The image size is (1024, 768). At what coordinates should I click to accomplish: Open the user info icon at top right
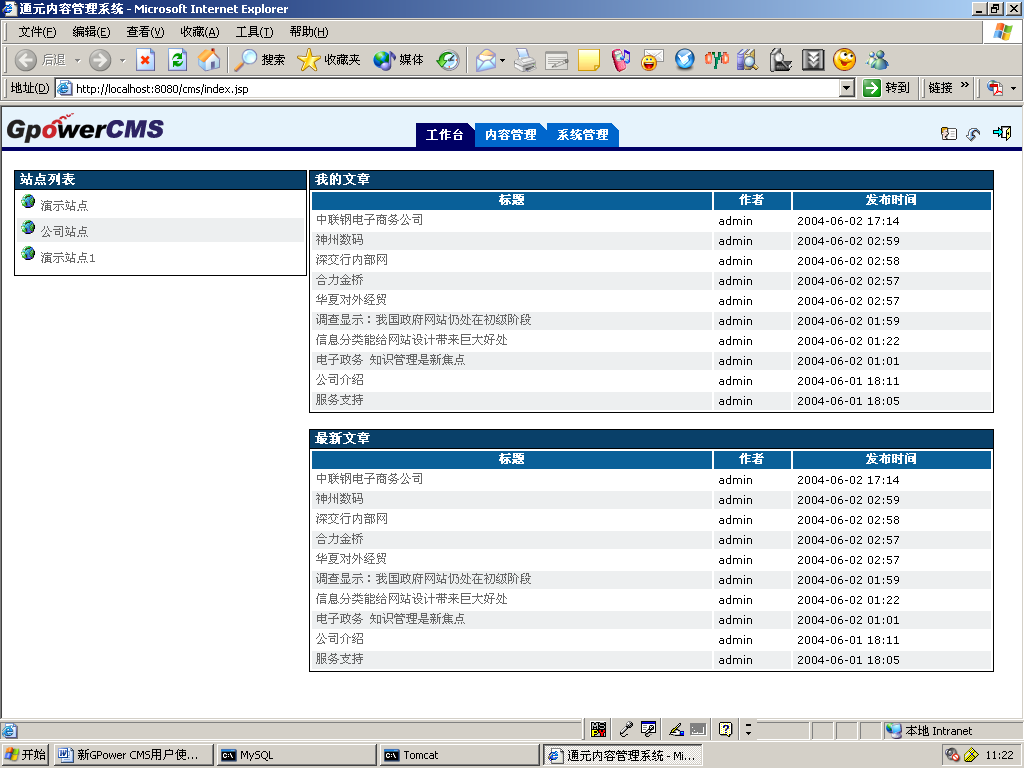click(x=949, y=133)
